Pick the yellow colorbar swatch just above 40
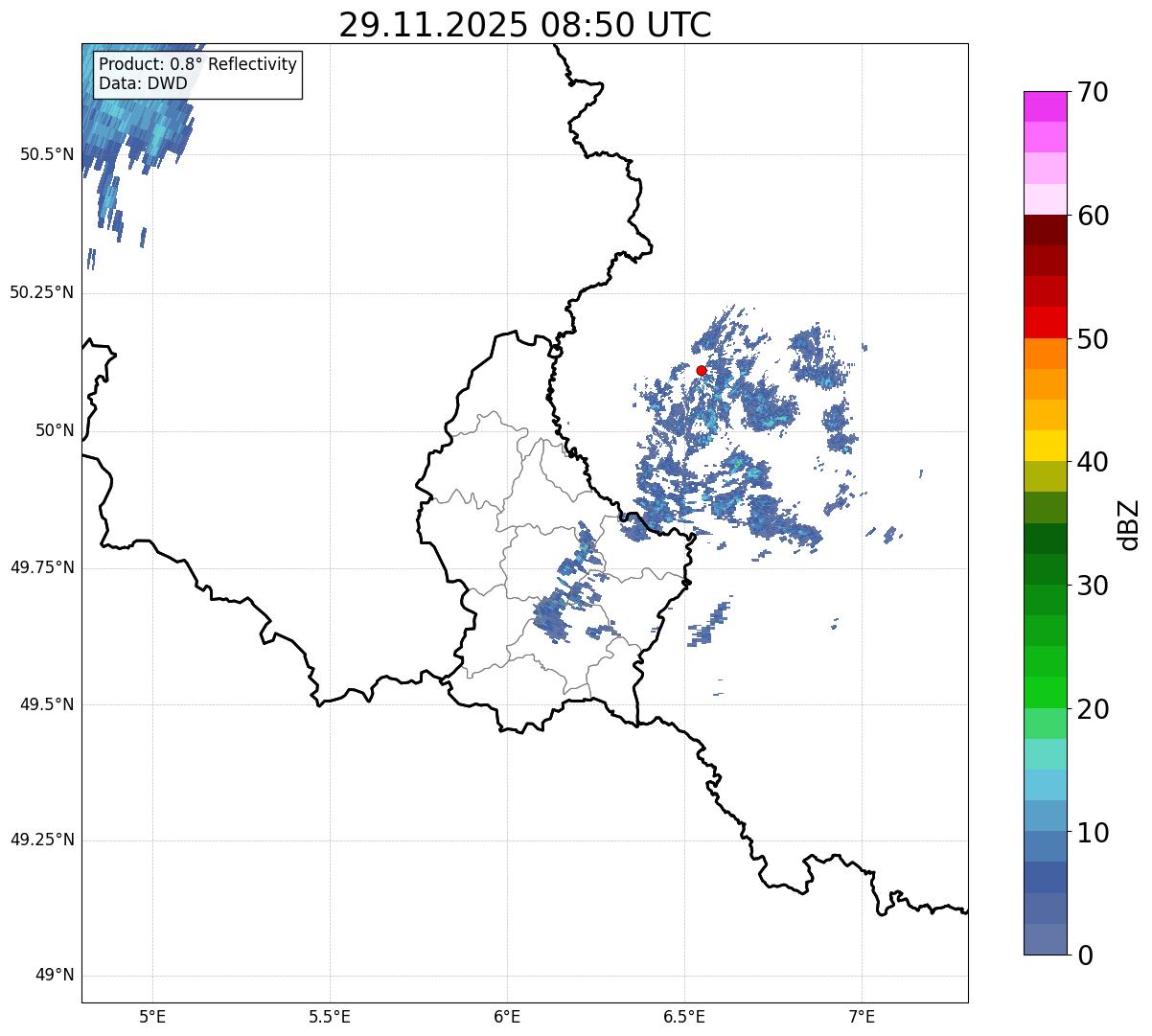Screen dimensions: 1152x1036 1045,446
